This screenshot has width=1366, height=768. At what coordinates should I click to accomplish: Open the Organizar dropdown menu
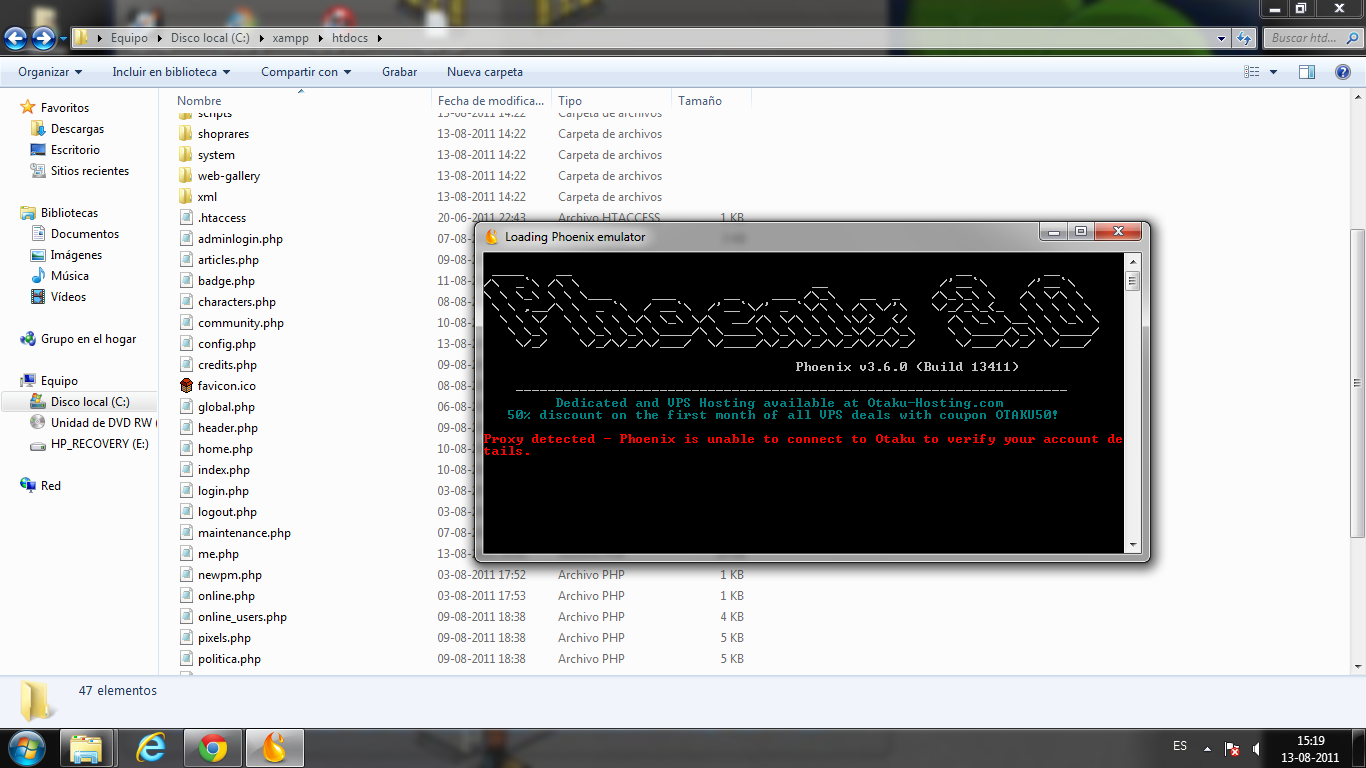pyautogui.click(x=50, y=72)
